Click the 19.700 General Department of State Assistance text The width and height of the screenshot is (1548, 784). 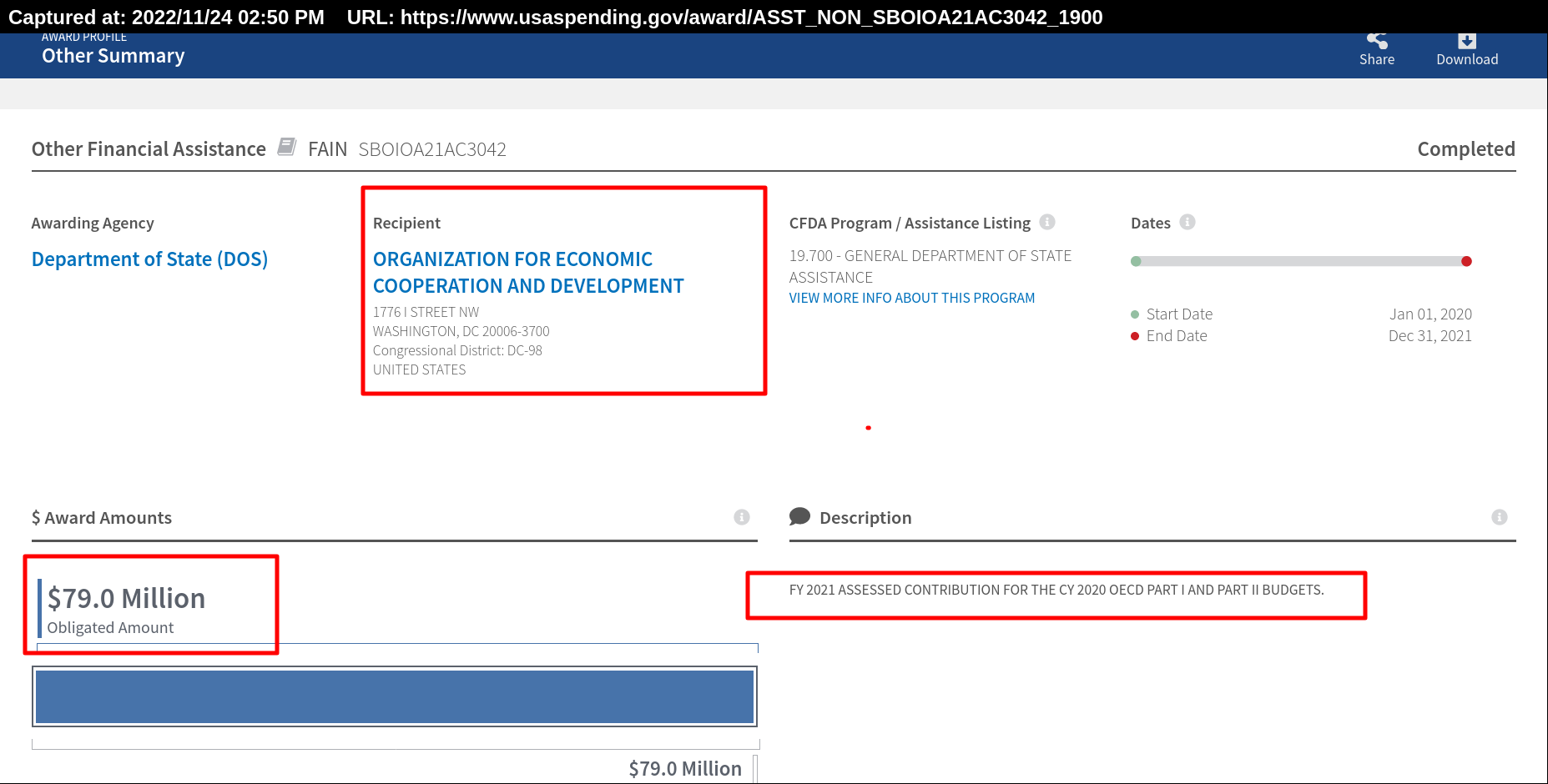930,267
